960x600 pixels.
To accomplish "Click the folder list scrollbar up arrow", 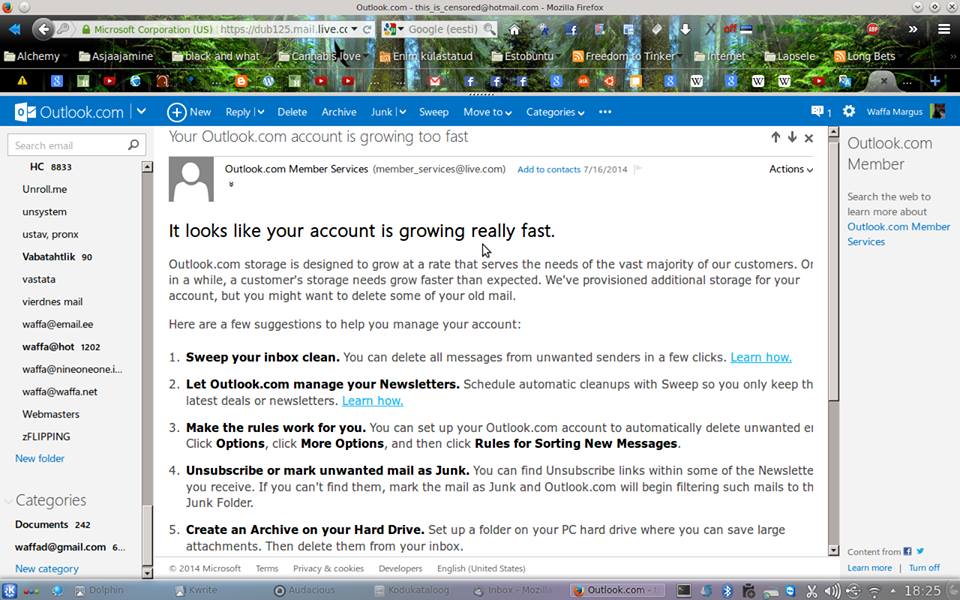I will point(147,167).
